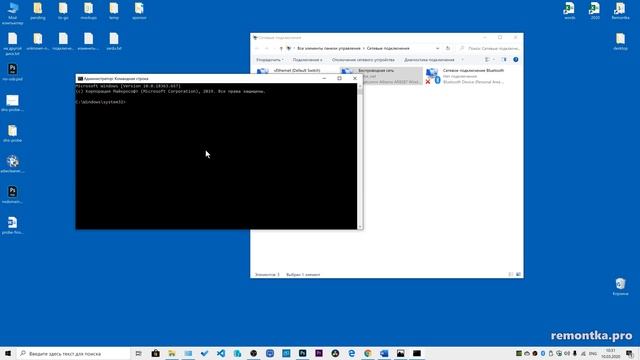This screenshot has height=360, width=640.
Task: Open Bluetooth tray icon
Action: tap(543, 353)
